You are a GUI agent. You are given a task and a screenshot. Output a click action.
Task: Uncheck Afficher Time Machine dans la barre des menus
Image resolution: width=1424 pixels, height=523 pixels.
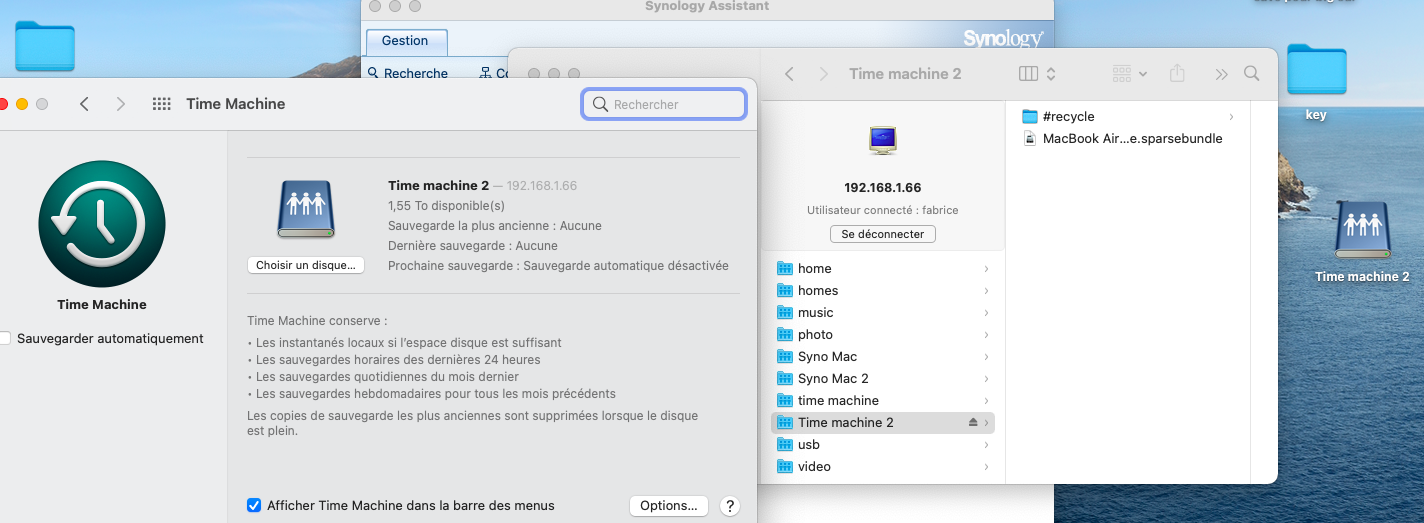coord(254,506)
